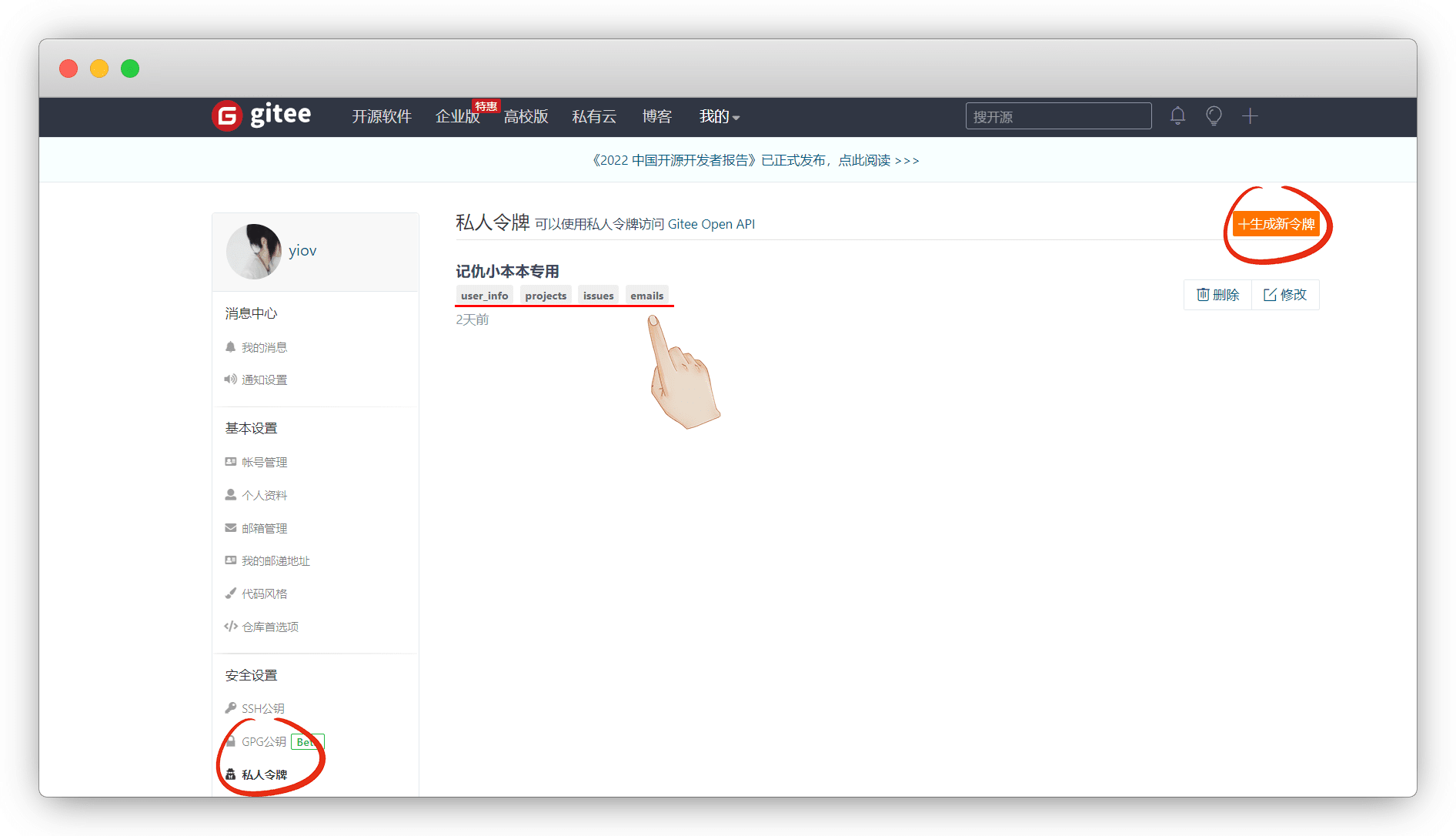Click the search box 搜开源

point(1058,117)
